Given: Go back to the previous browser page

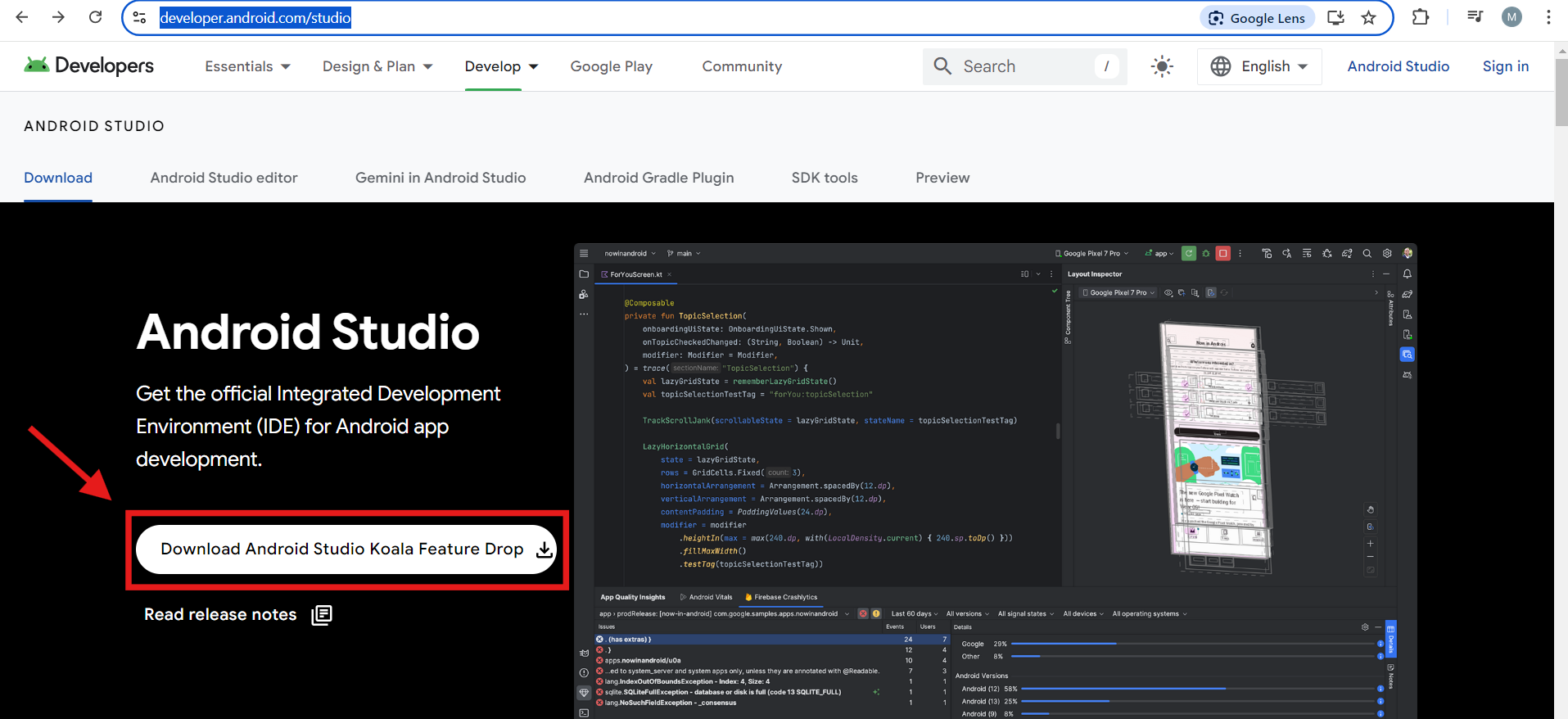Looking at the screenshot, I should tap(22, 17).
